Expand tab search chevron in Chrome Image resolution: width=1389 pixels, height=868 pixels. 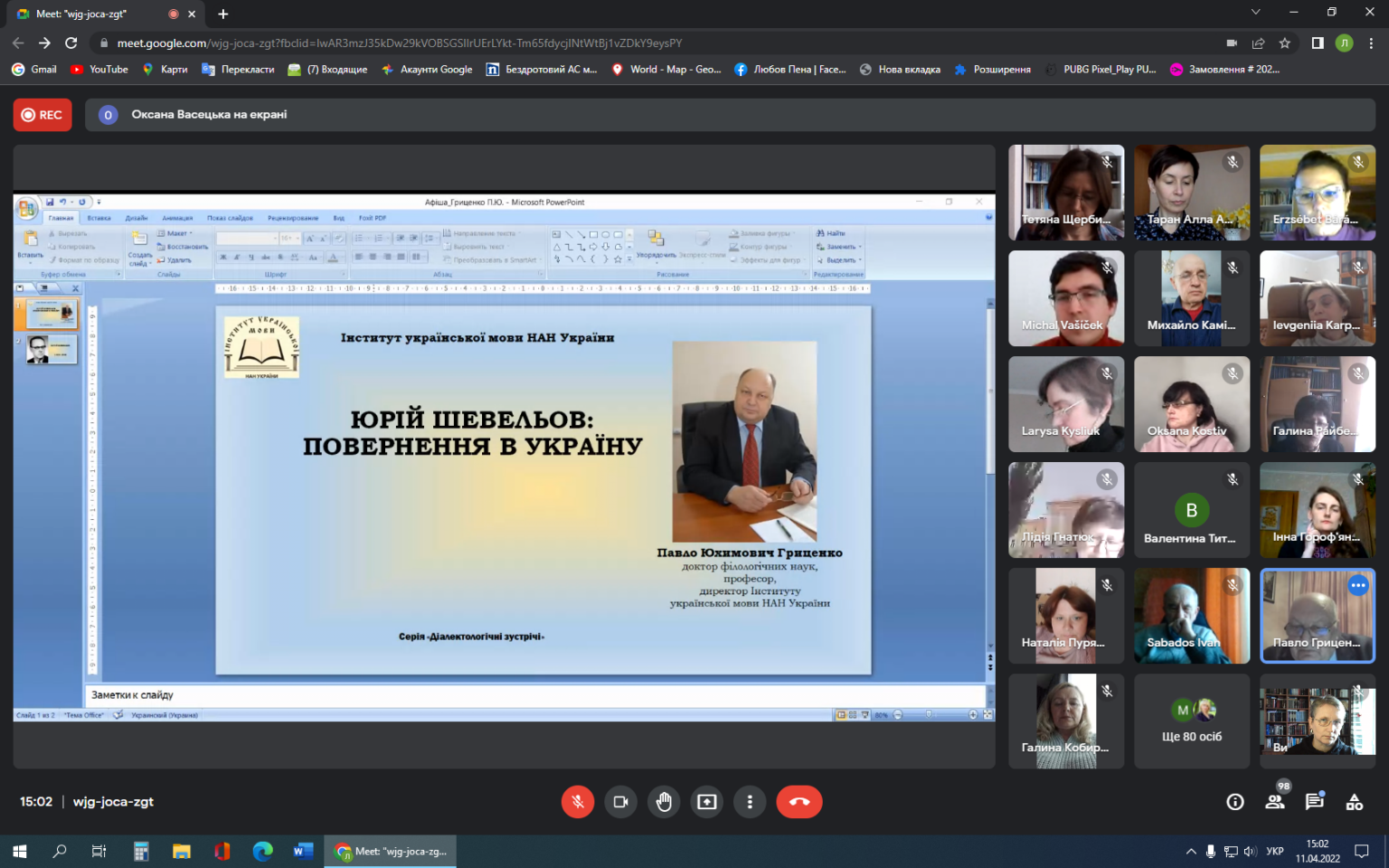tap(1255, 12)
